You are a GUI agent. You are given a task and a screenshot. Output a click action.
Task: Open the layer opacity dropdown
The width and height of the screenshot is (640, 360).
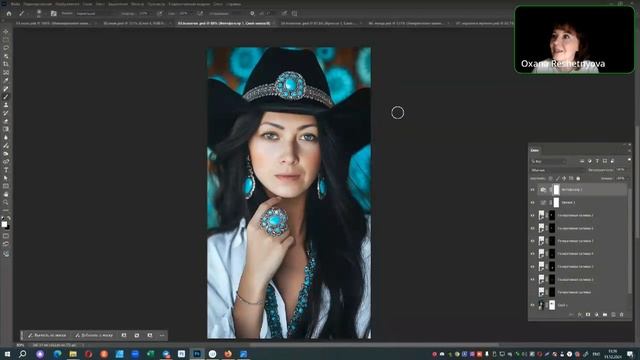621,170
